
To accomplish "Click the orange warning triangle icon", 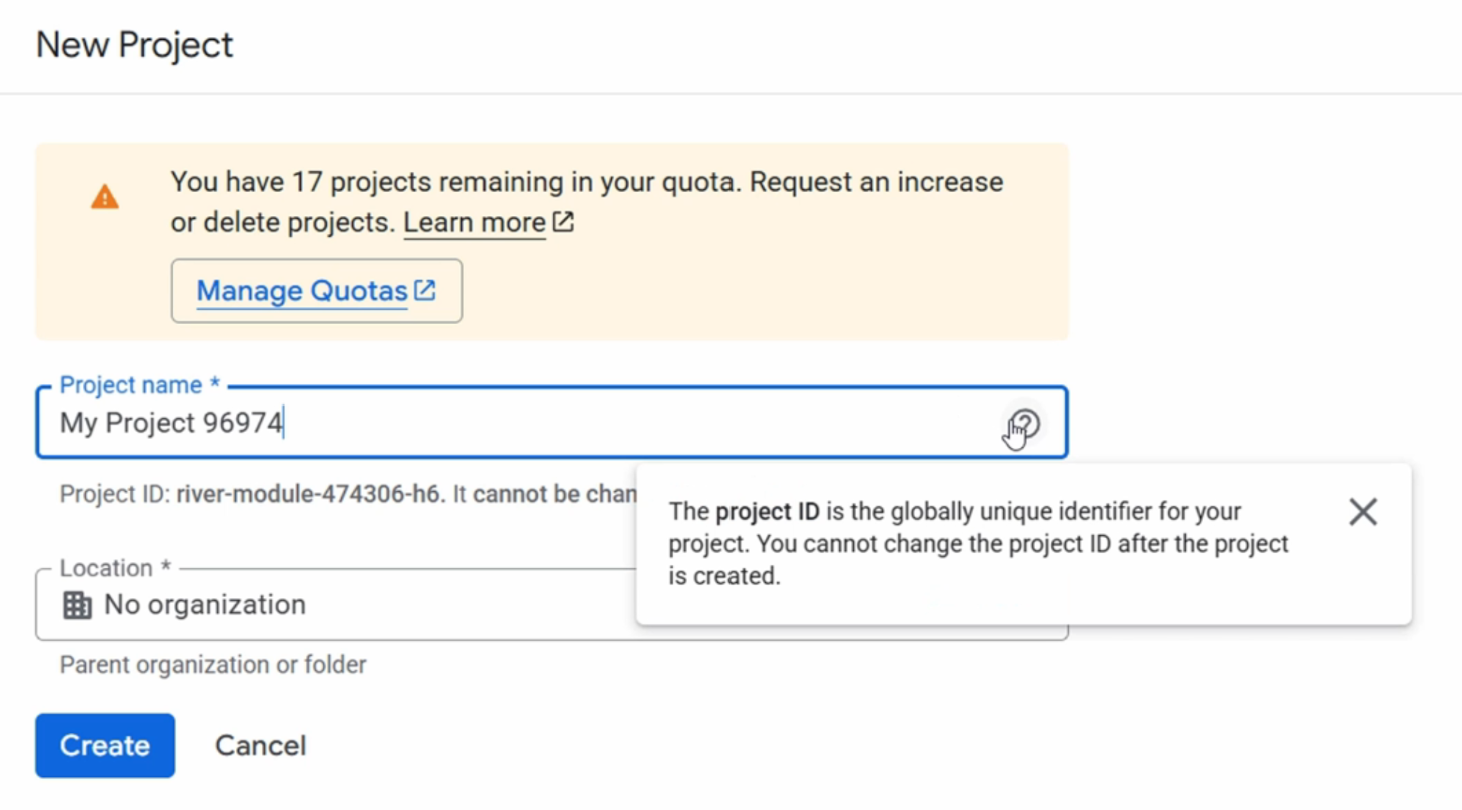I will pos(105,197).
